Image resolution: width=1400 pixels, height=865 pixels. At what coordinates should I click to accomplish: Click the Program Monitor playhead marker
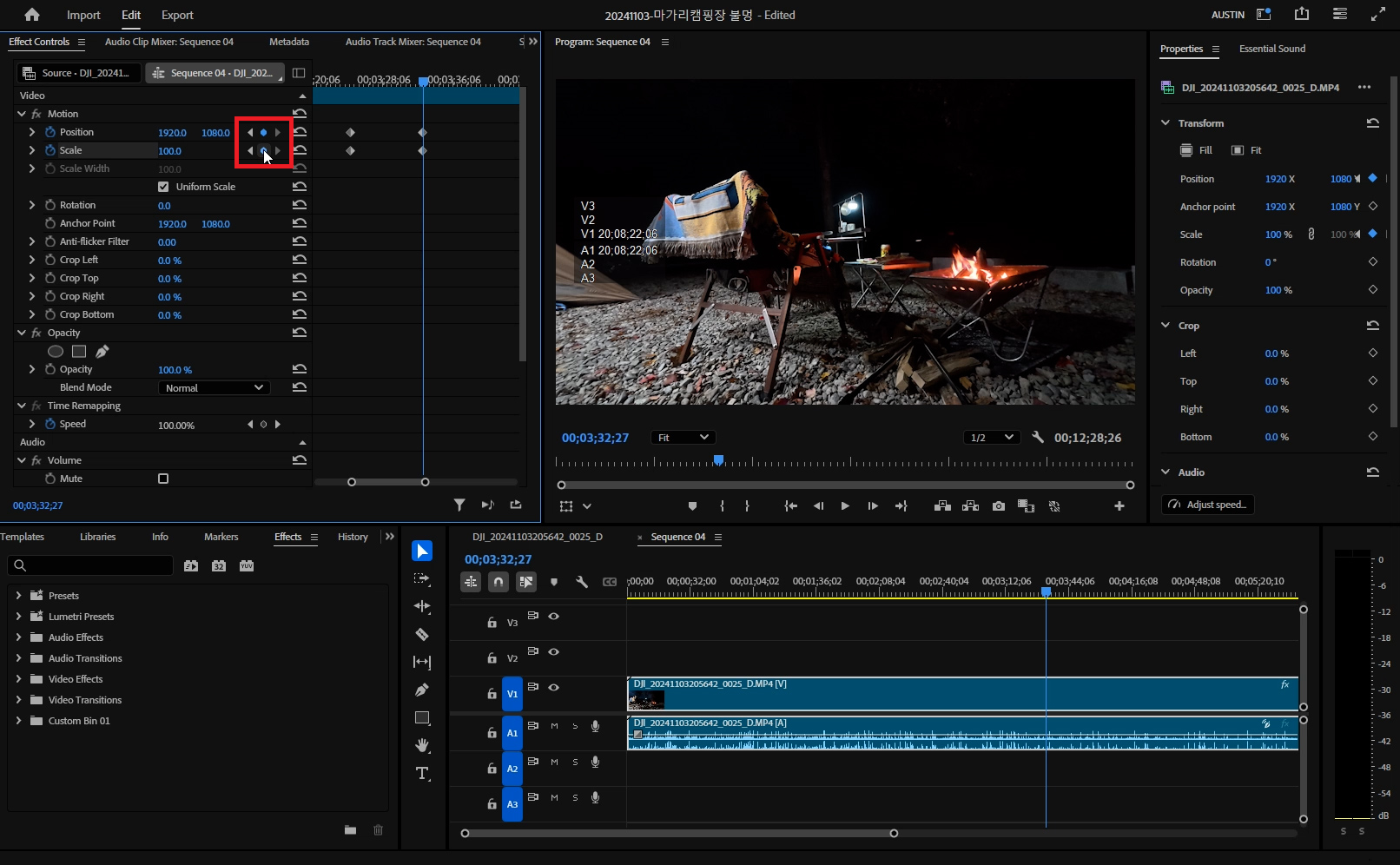718,459
